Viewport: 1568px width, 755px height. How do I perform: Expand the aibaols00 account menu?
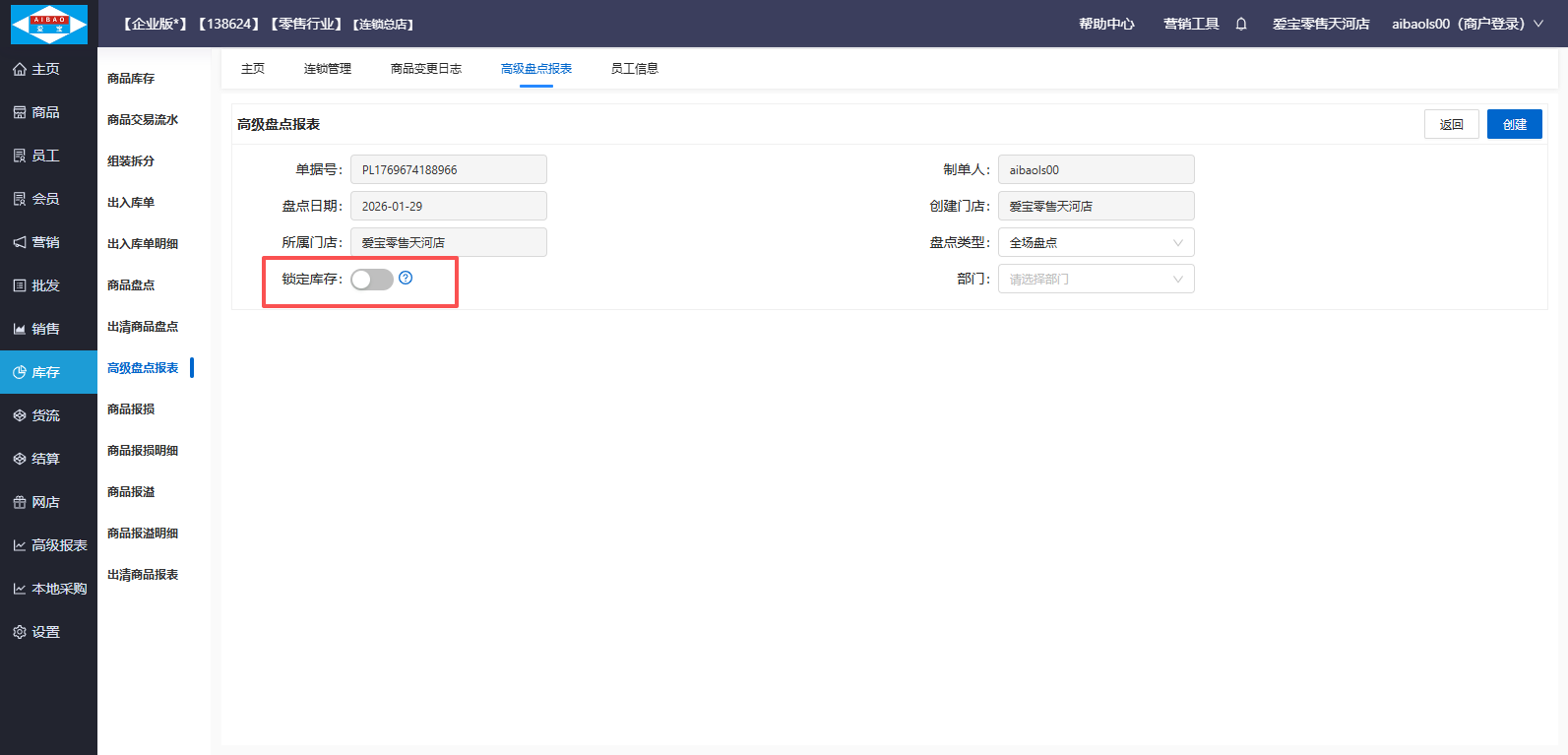tap(1467, 24)
